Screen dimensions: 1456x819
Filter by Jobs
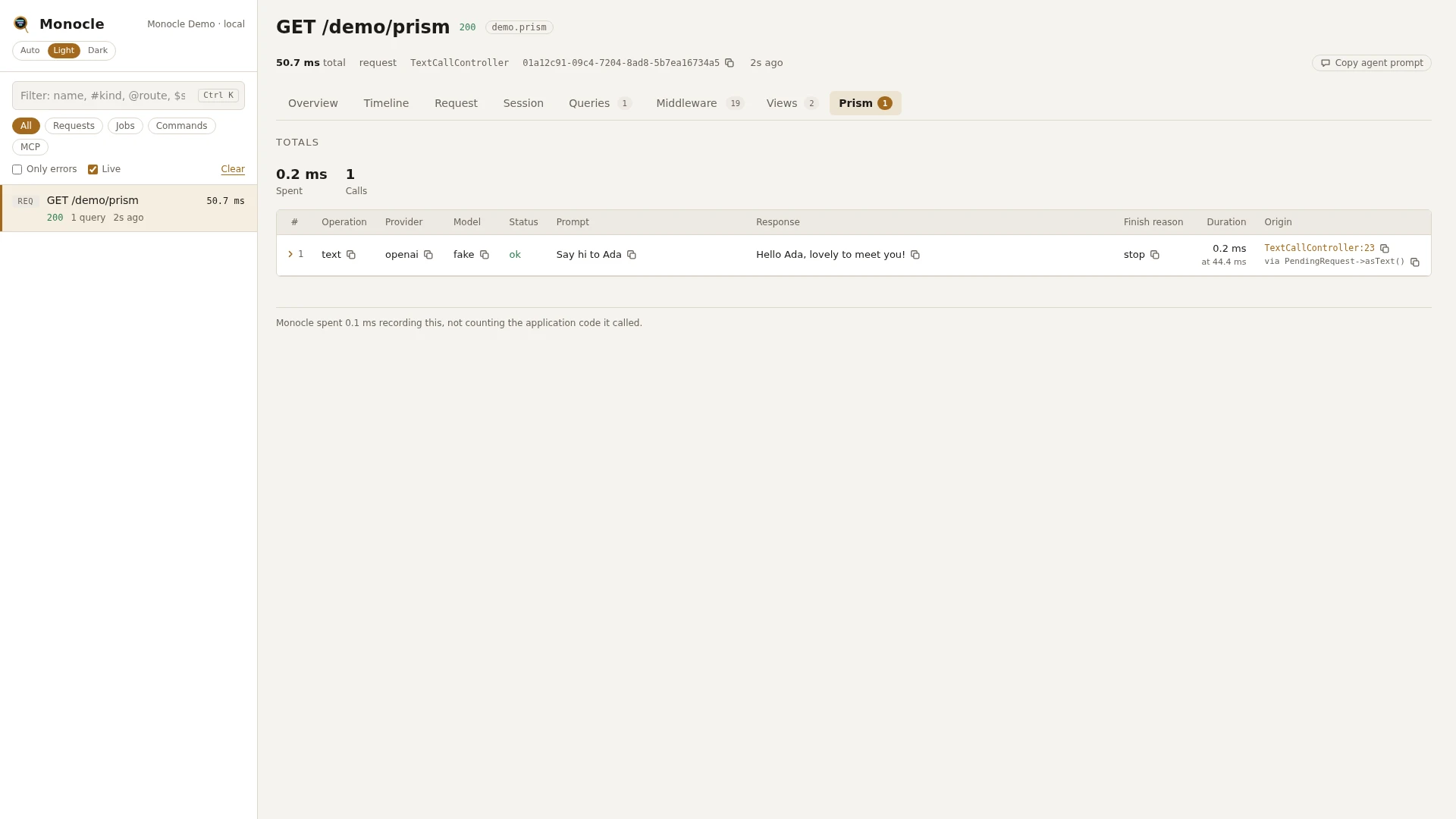point(125,126)
